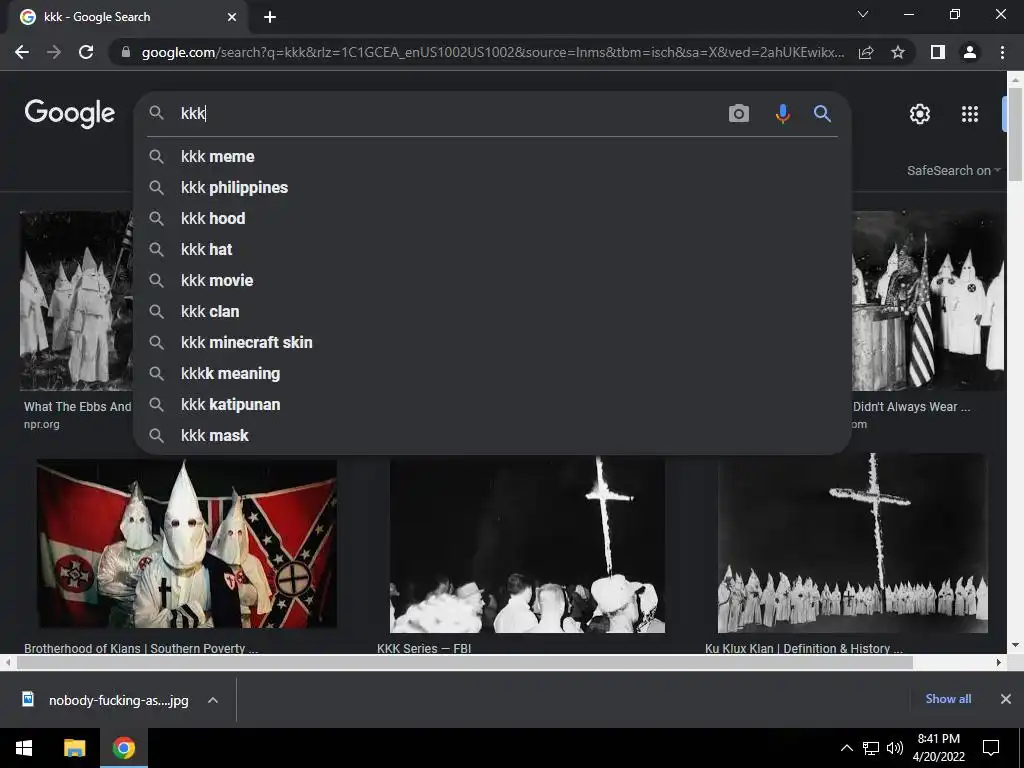This screenshot has height=768, width=1024.
Task: Select the 'kkk movie' suggestion
Action: tap(492, 280)
